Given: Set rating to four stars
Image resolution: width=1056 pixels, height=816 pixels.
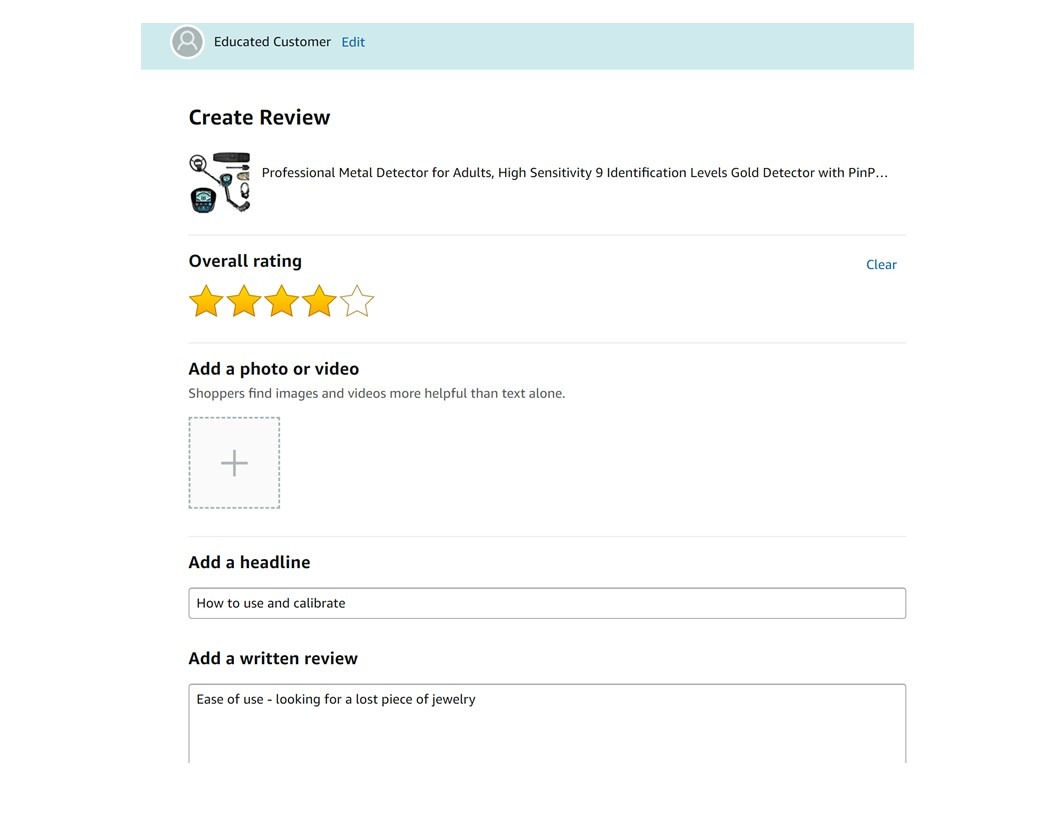Looking at the screenshot, I should pos(319,301).
